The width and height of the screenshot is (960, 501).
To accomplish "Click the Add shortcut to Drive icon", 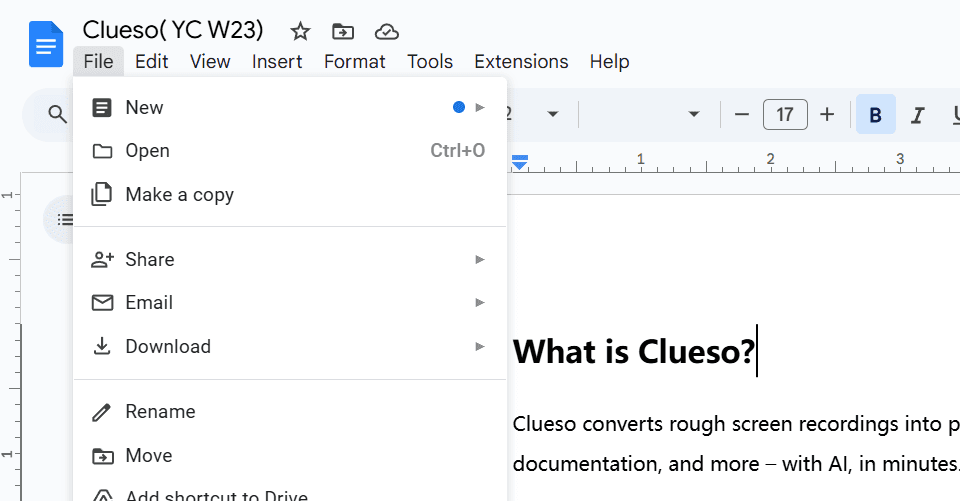I will tap(102, 495).
